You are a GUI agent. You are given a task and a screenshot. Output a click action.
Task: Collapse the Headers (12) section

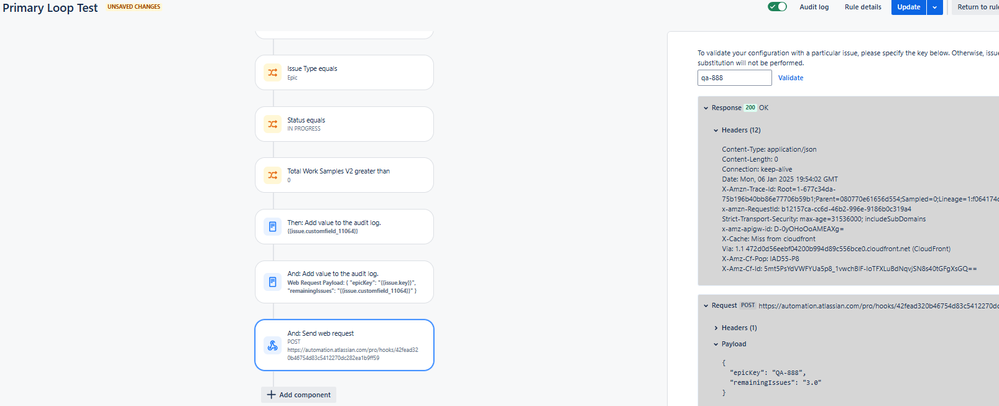point(715,130)
